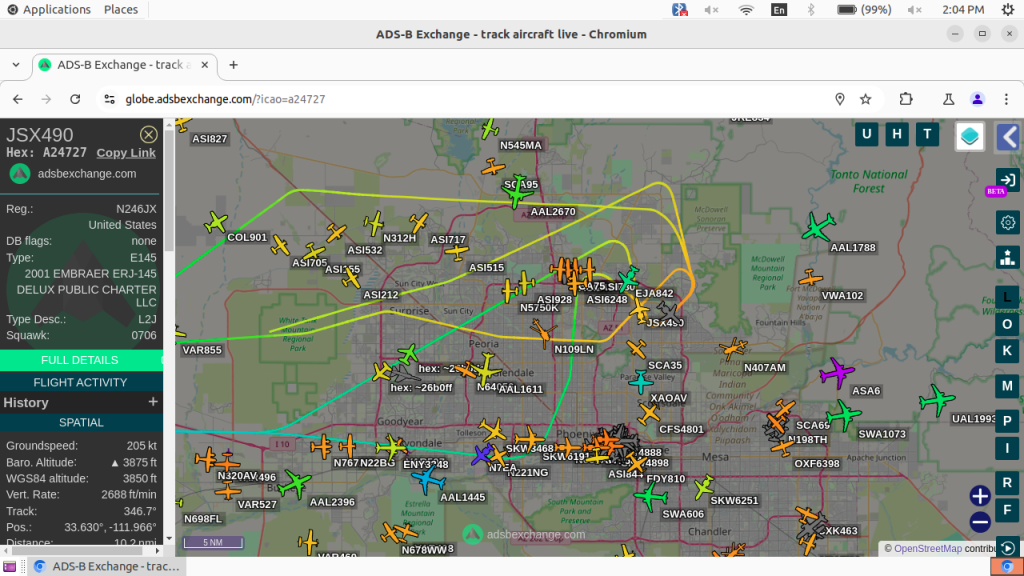Close the JSX490 aircraft info panel
The height and width of the screenshot is (576, 1024).
coord(148,135)
